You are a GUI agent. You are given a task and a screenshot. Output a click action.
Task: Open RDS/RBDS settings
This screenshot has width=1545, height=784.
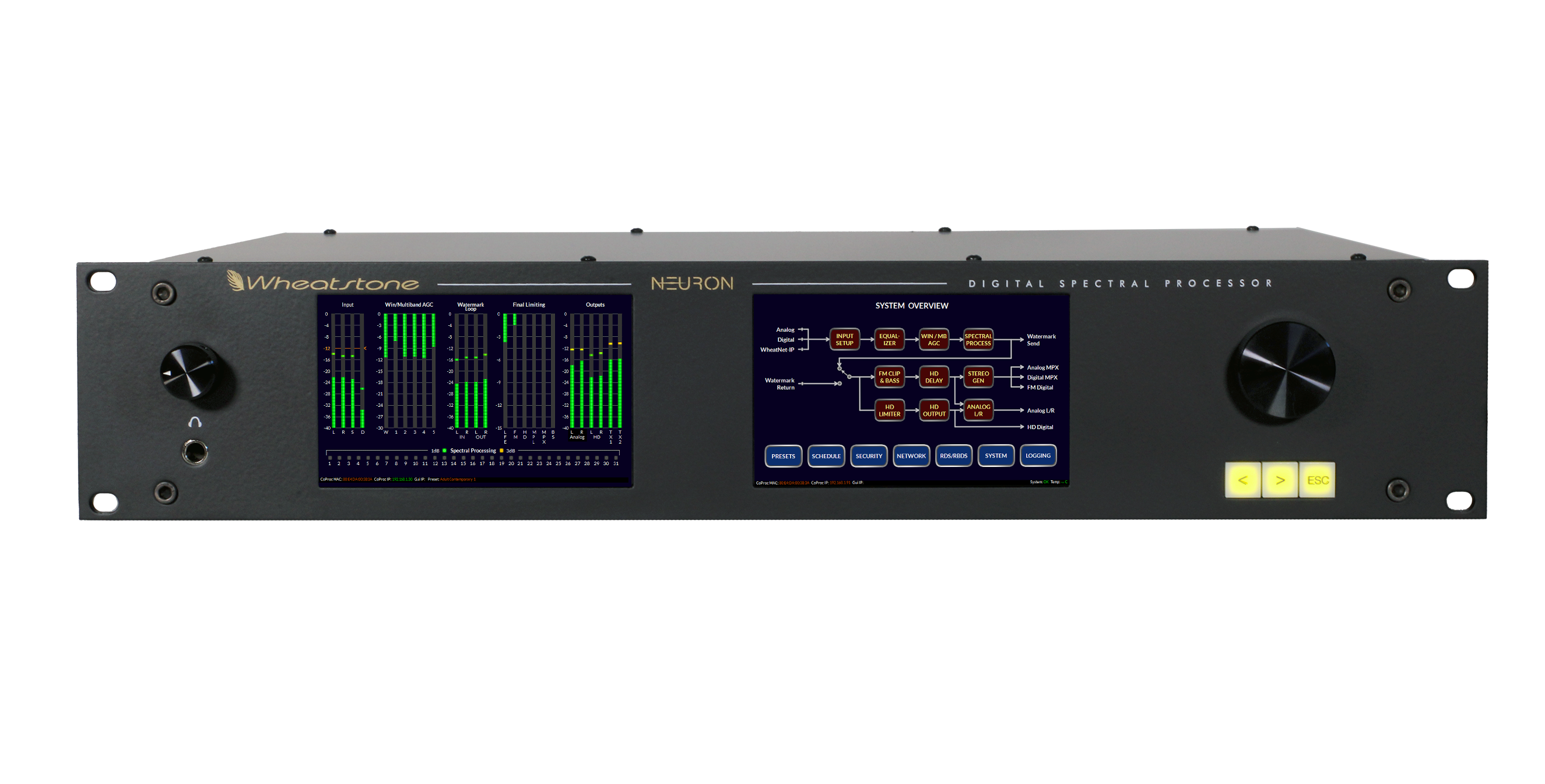pyautogui.click(x=953, y=456)
